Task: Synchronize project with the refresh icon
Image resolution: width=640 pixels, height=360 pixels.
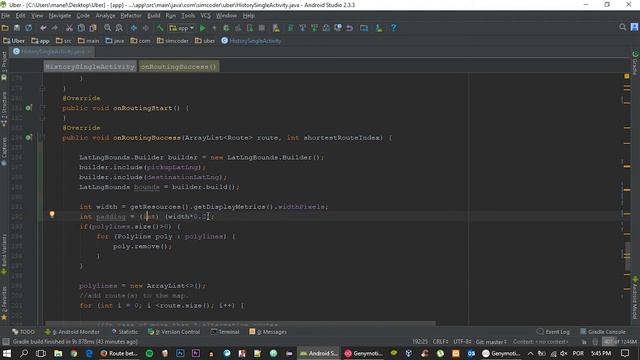Action: click(x=29, y=28)
